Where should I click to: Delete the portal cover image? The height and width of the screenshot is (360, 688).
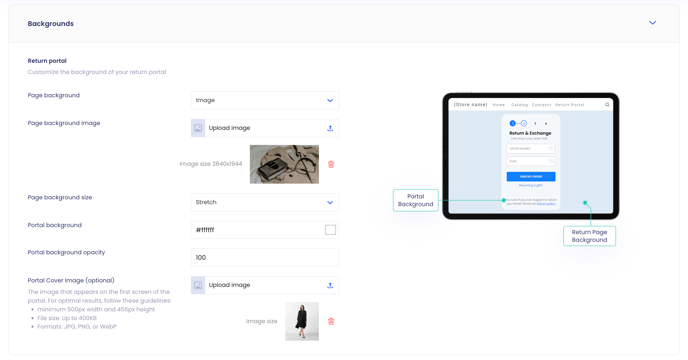point(331,321)
